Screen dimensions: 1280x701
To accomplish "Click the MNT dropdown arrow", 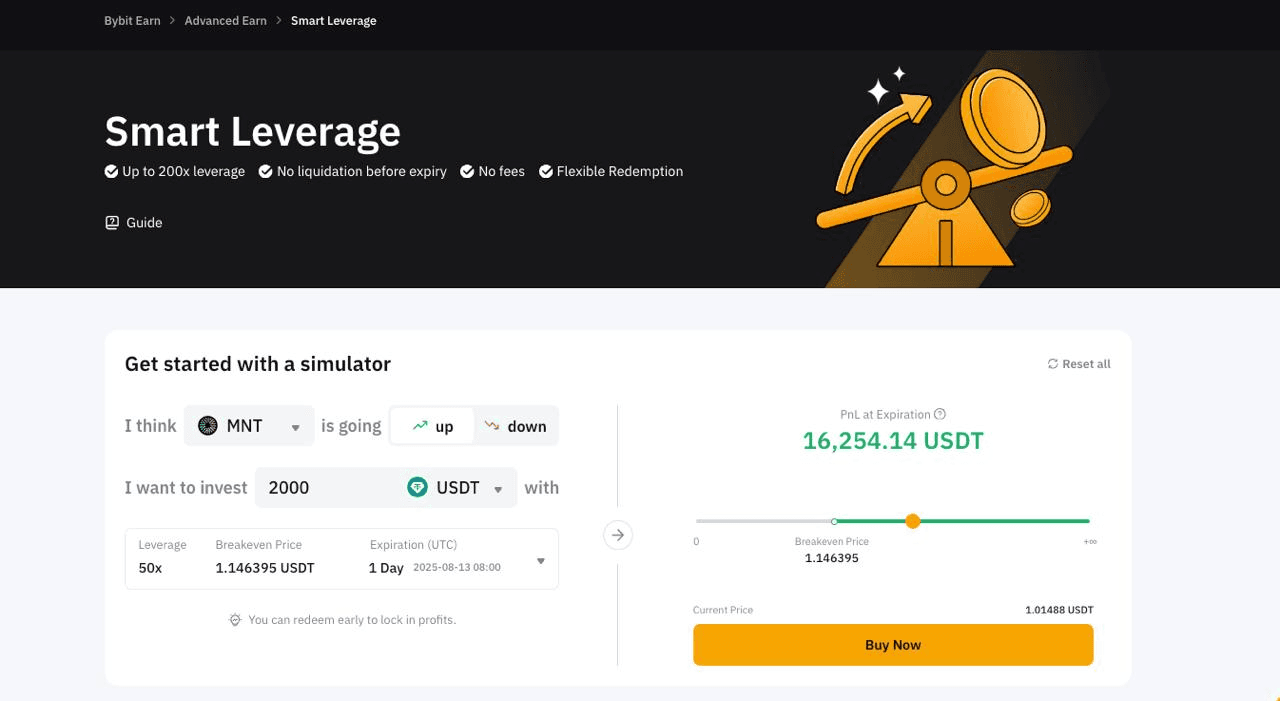I will tap(295, 428).
